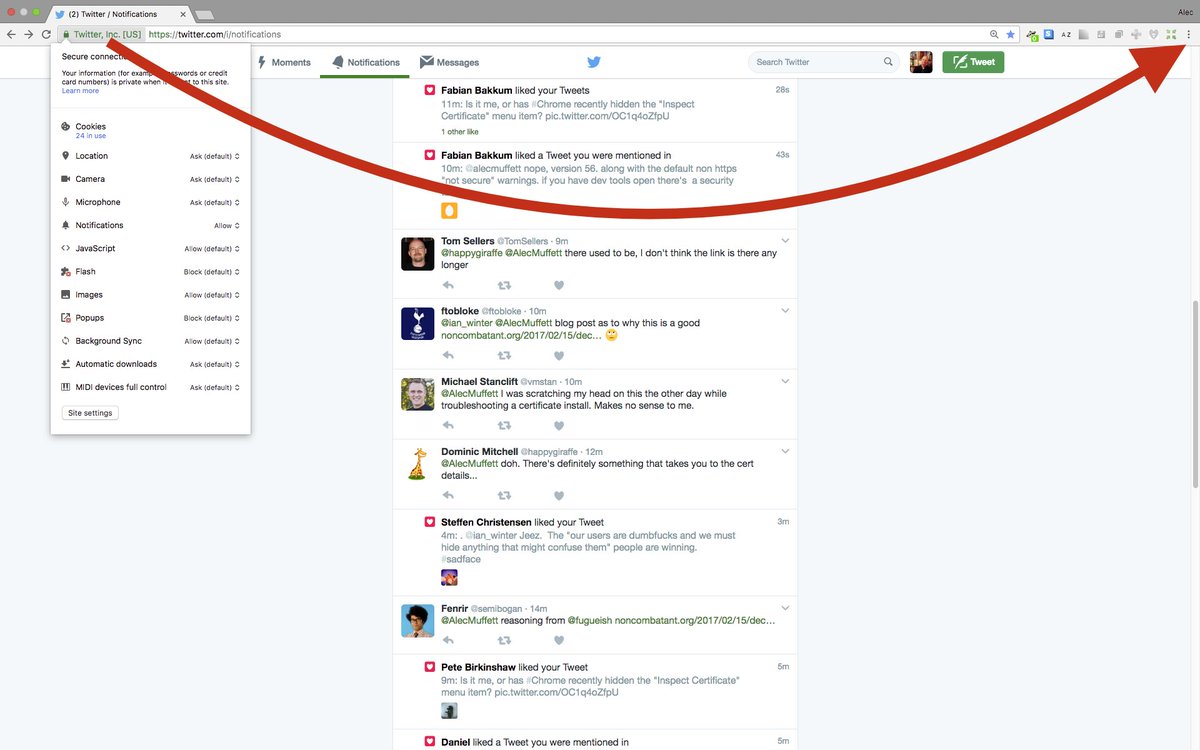Open Dominic Mitchell's giraffe avatar
Screen dimensions: 1200x750
point(417,464)
